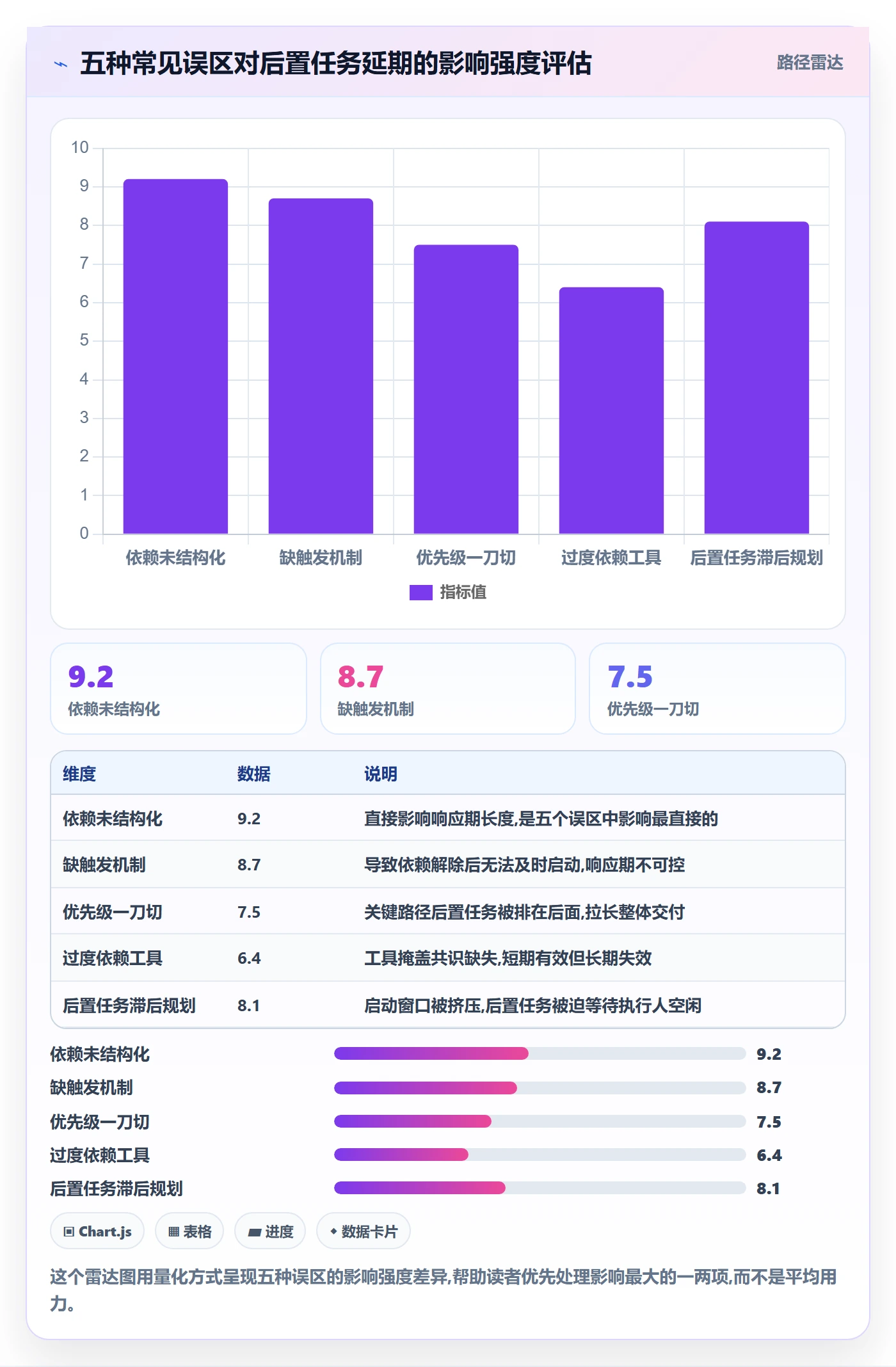Click the 表格 tag chip
Viewport: 896px width, 1367px height.
coord(189,1231)
